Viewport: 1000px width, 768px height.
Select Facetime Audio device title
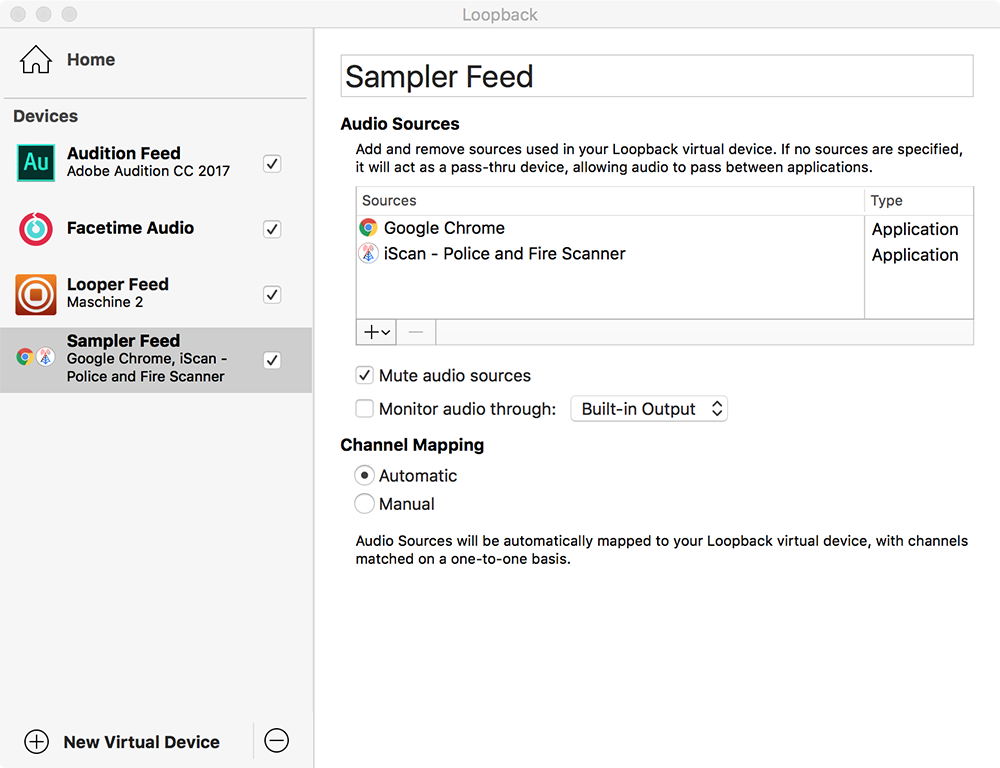[x=130, y=228]
